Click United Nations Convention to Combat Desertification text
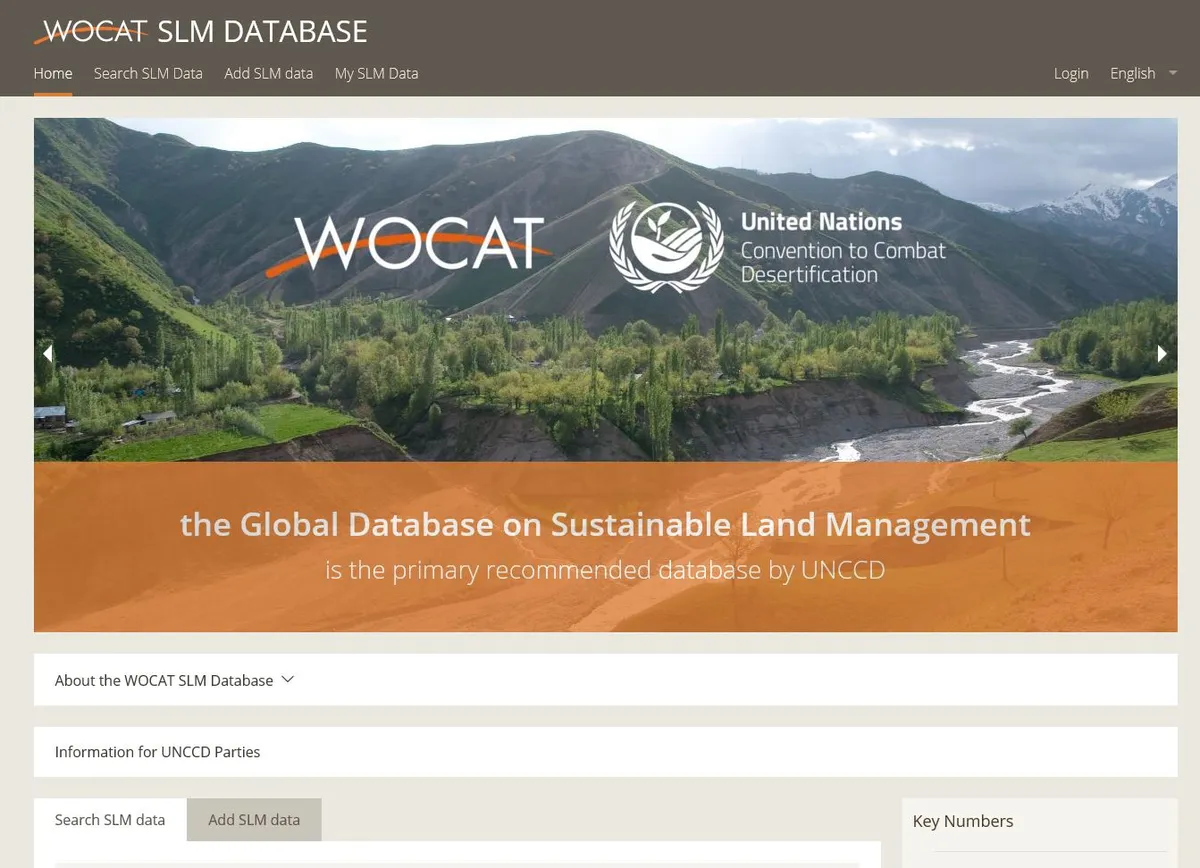The height and width of the screenshot is (868, 1200). (x=842, y=248)
